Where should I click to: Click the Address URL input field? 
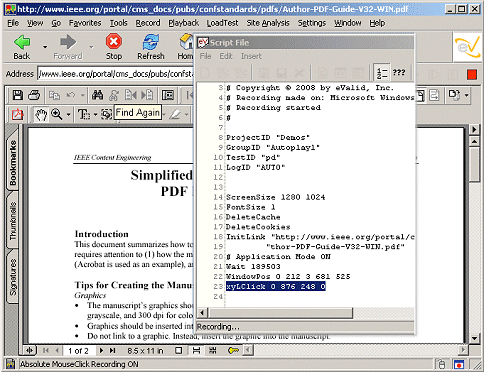tap(115, 74)
